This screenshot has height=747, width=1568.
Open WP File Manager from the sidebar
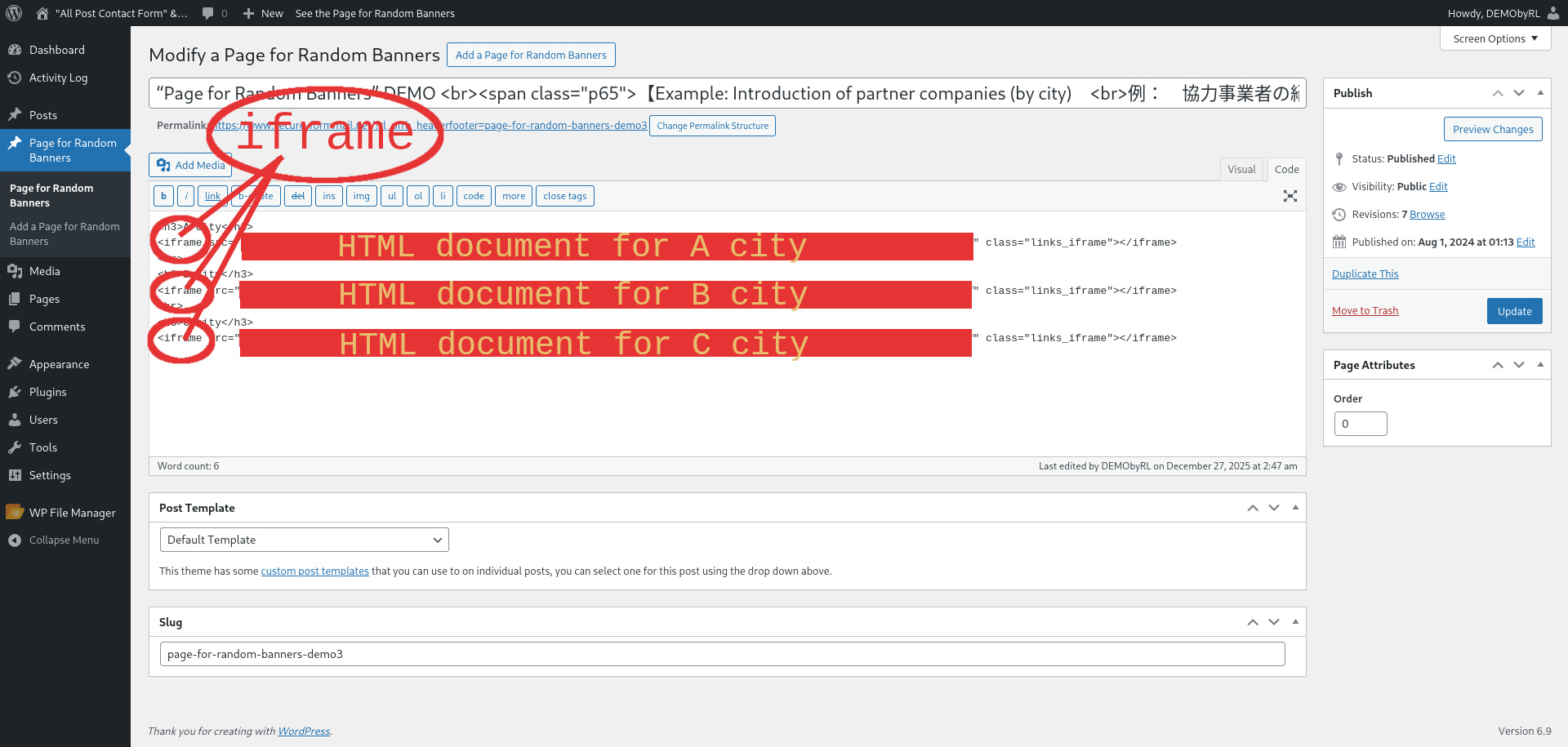(72, 512)
